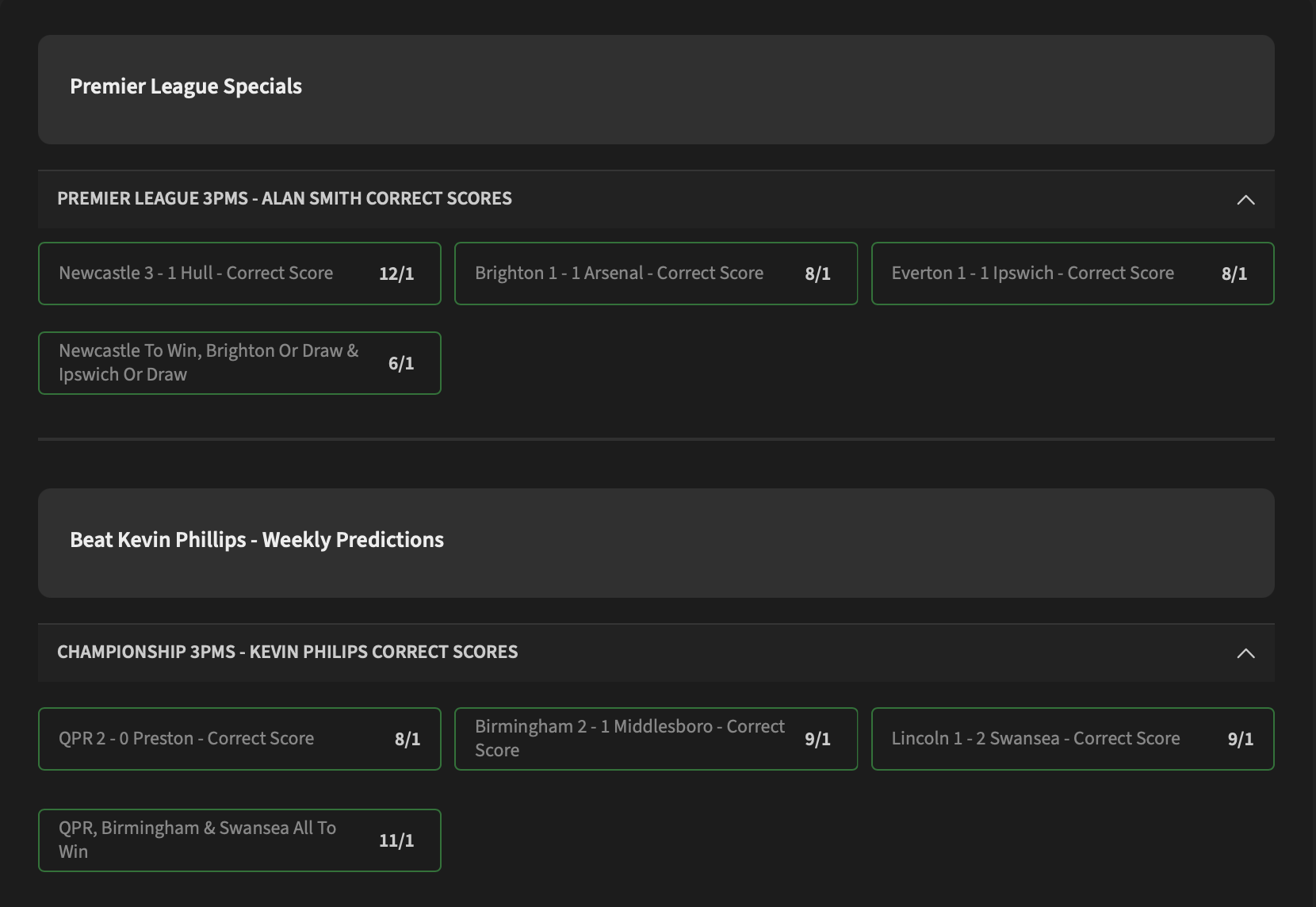
Task: Click the Championship 3PMs section title
Action: click(287, 652)
